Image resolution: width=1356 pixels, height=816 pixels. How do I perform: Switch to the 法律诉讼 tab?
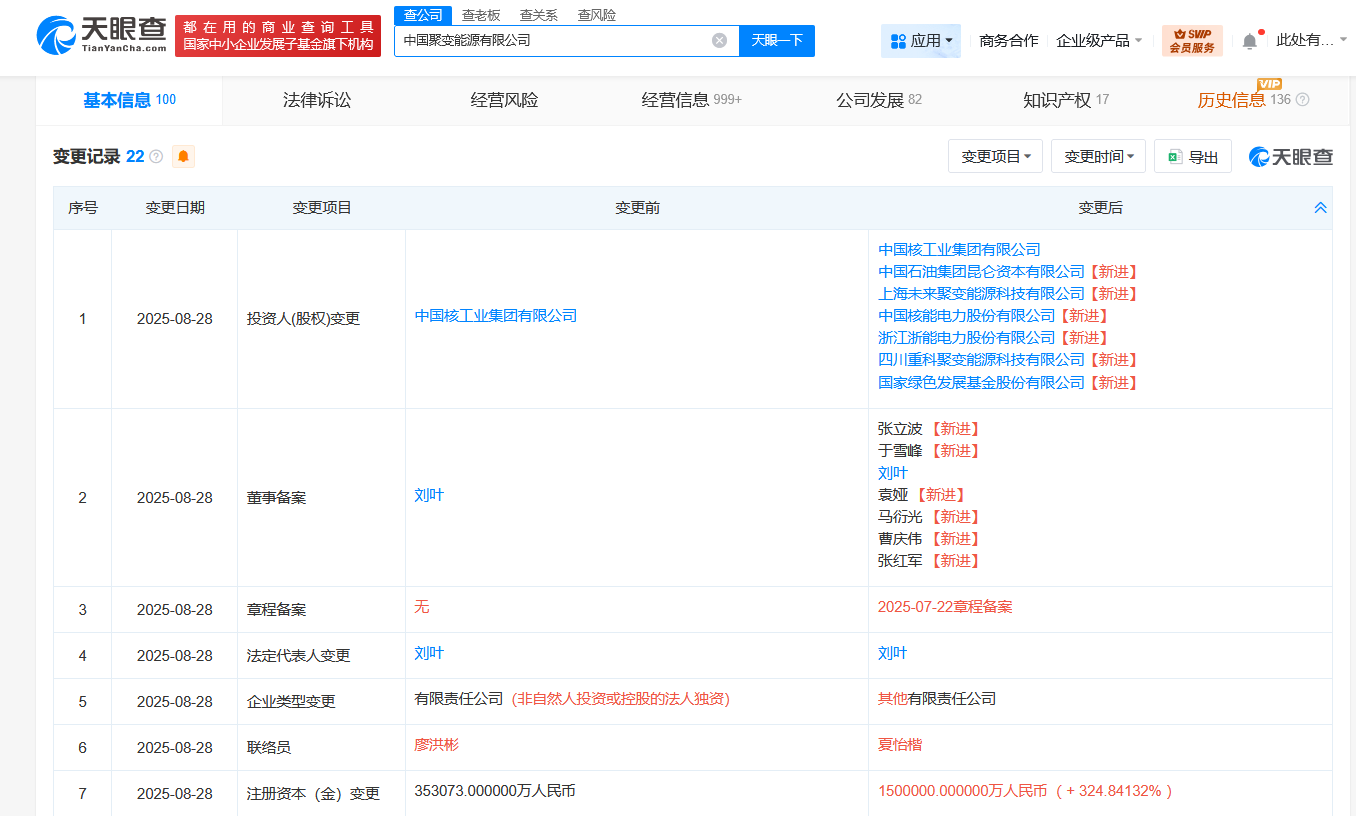[316, 100]
